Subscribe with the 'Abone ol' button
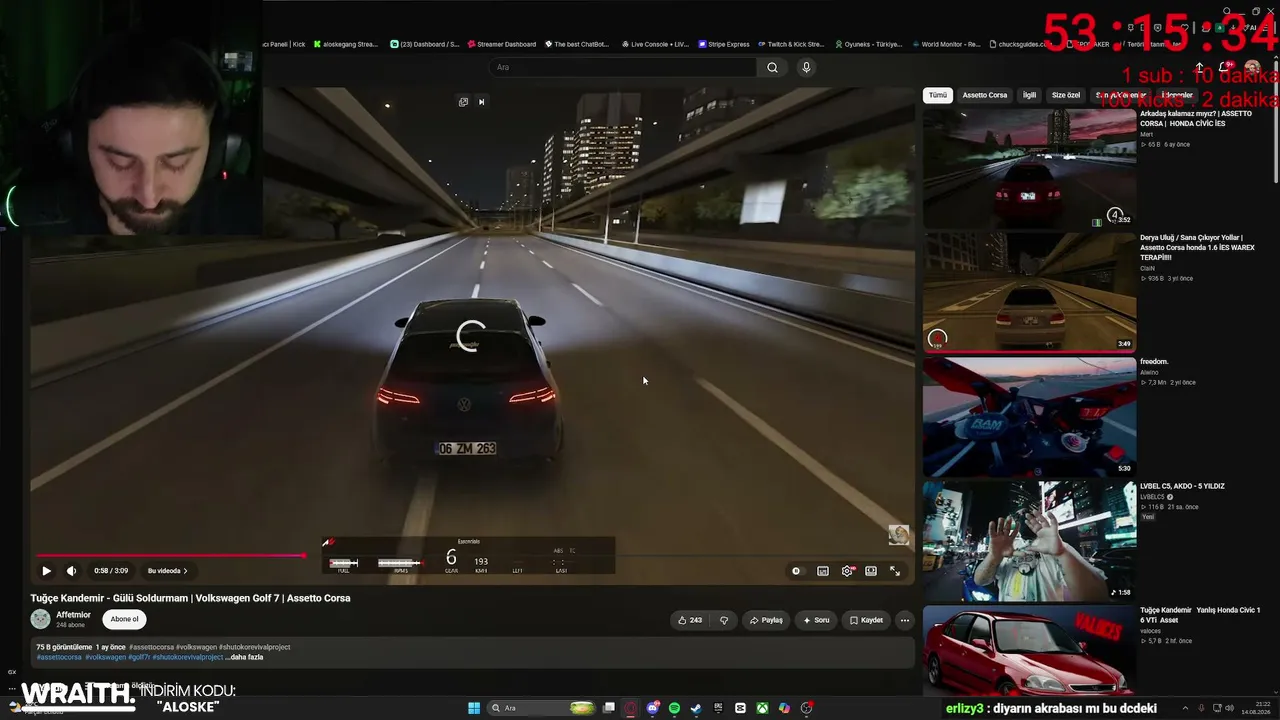Screen dimensions: 1280x720 pos(124,619)
